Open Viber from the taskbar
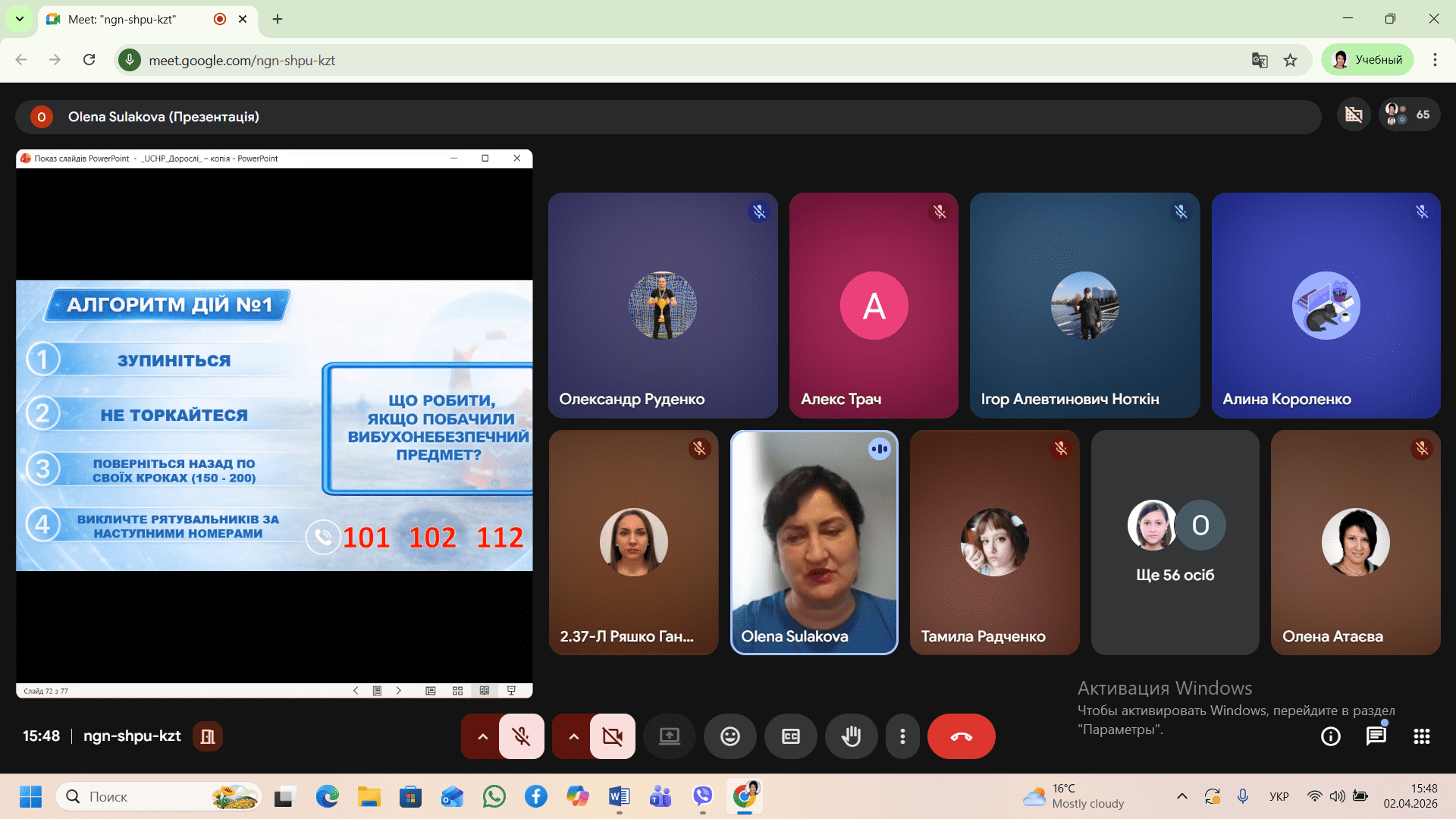Viewport: 1456px width, 819px height. pos(702,796)
